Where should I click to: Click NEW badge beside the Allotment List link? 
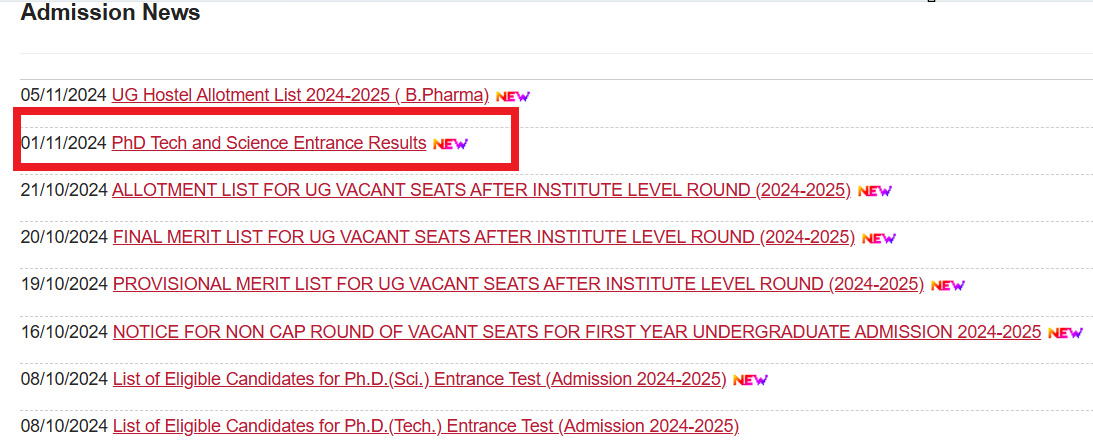click(875, 191)
